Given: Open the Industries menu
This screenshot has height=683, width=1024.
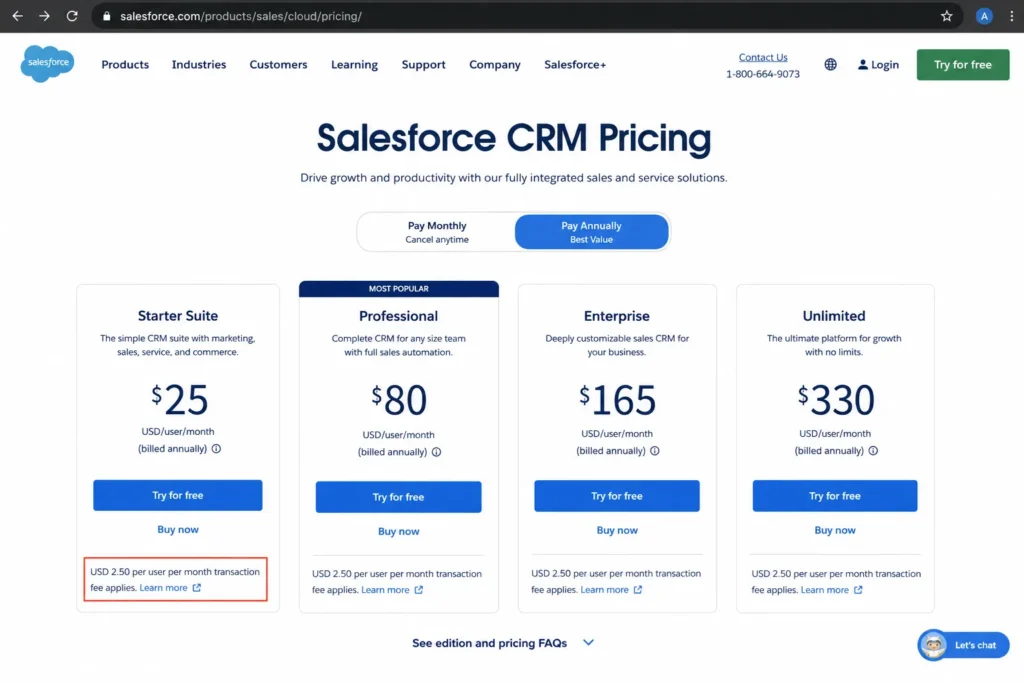Looking at the screenshot, I should [199, 65].
